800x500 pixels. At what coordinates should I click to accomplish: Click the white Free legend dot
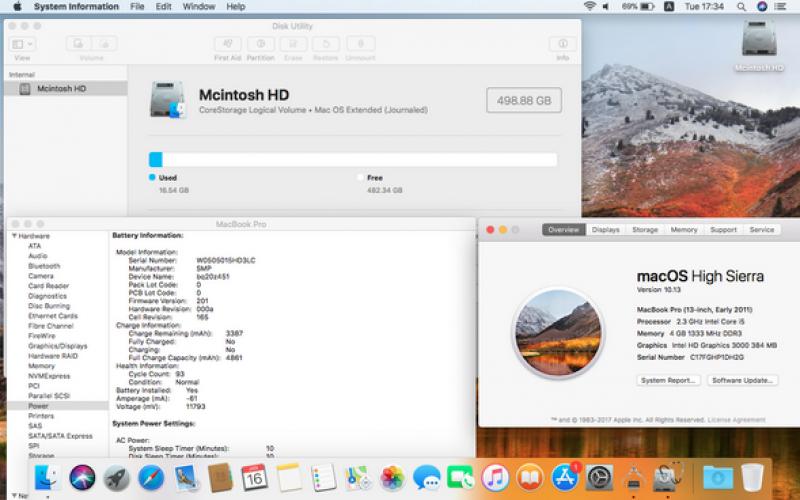point(360,178)
